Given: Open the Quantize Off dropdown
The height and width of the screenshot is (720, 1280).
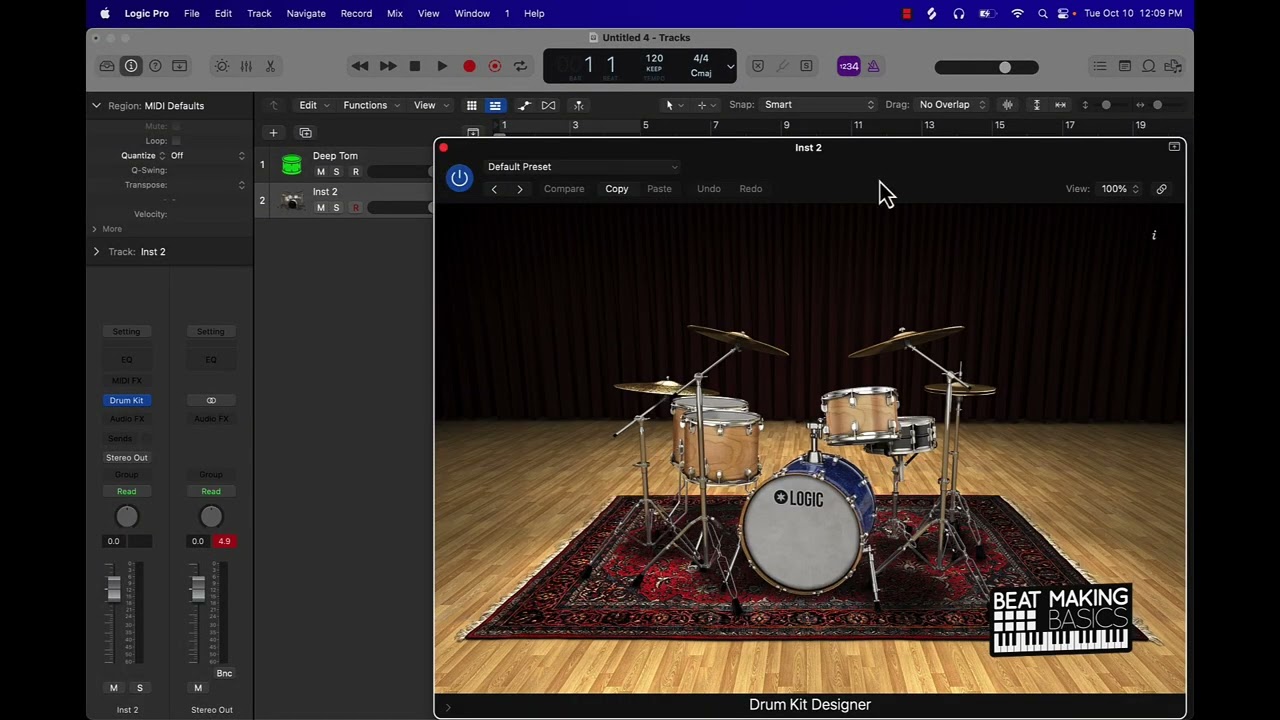Looking at the screenshot, I should [x=207, y=156].
